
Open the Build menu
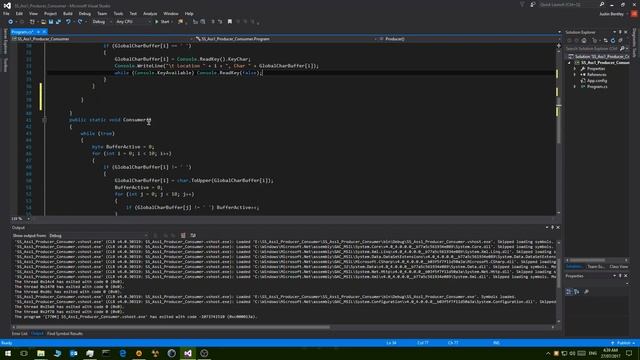tap(68, 13)
